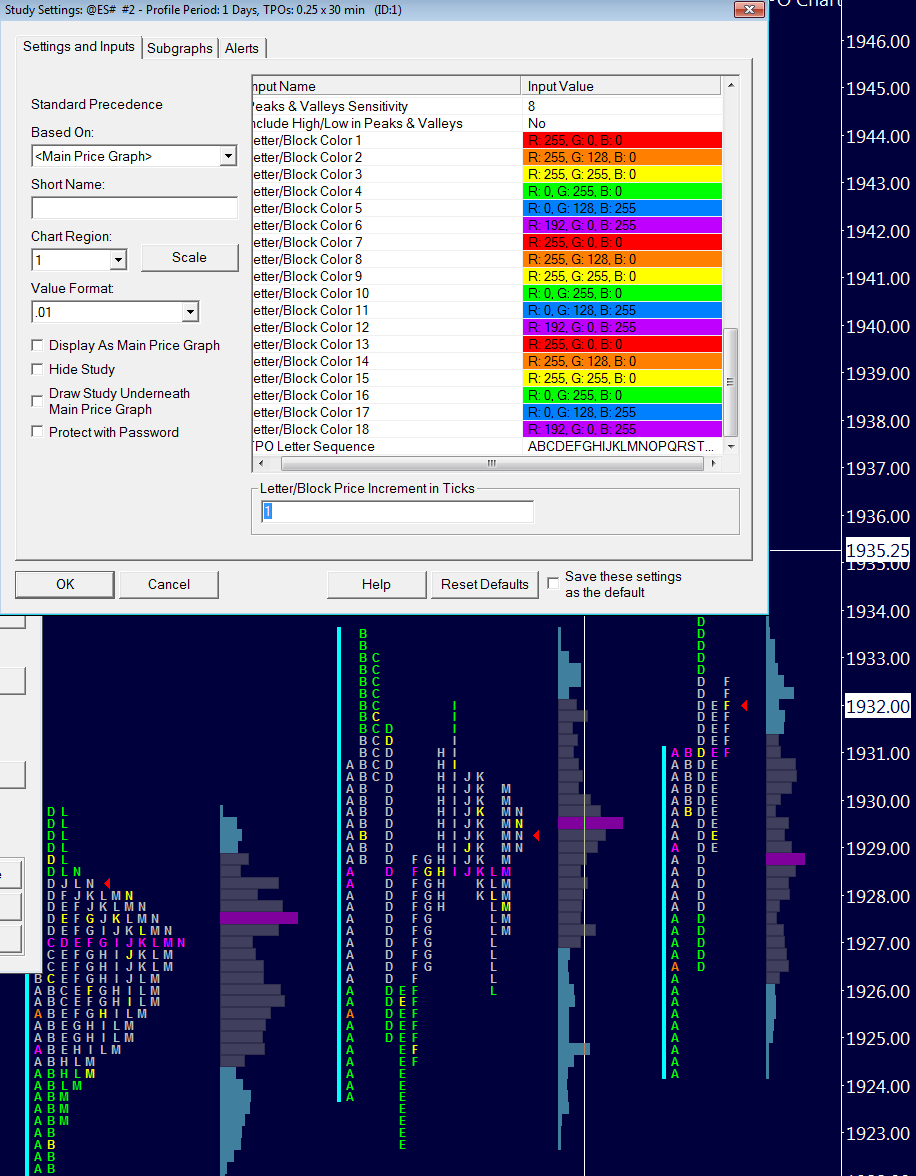The image size is (916, 1176).
Task: Close the Study Settings dialog
Action: [x=748, y=10]
